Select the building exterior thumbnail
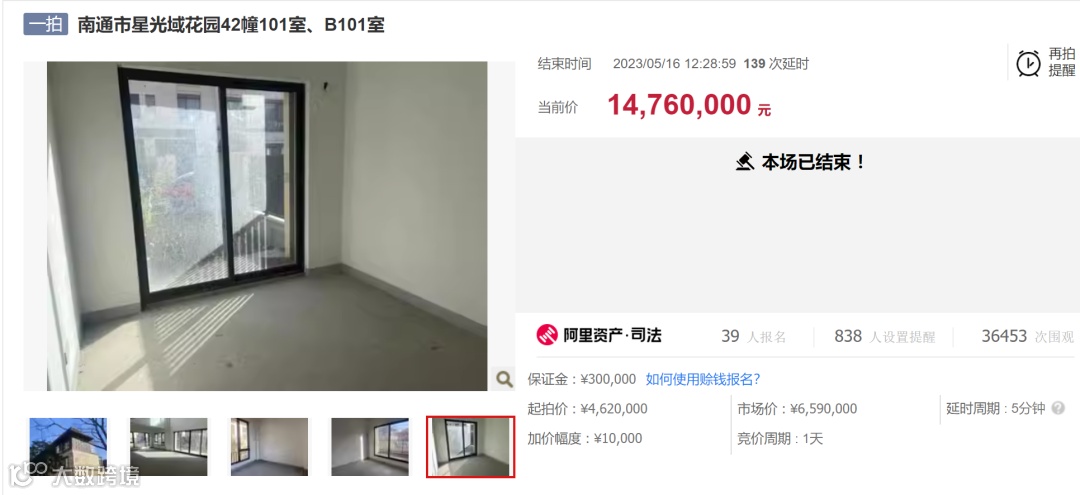Image resolution: width=1080 pixels, height=495 pixels. coord(68,446)
